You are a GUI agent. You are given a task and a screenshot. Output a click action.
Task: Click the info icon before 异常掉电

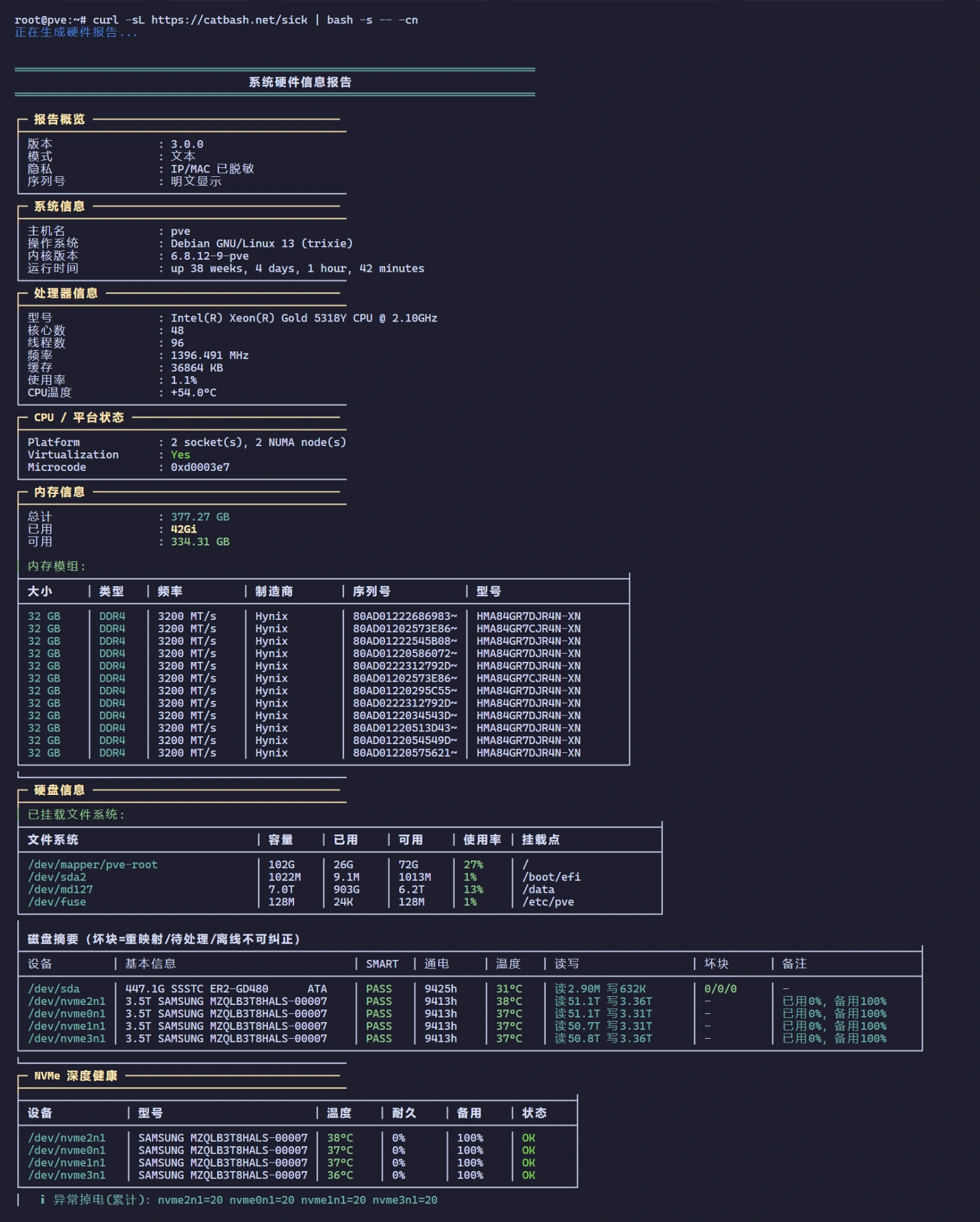(42, 1199)
